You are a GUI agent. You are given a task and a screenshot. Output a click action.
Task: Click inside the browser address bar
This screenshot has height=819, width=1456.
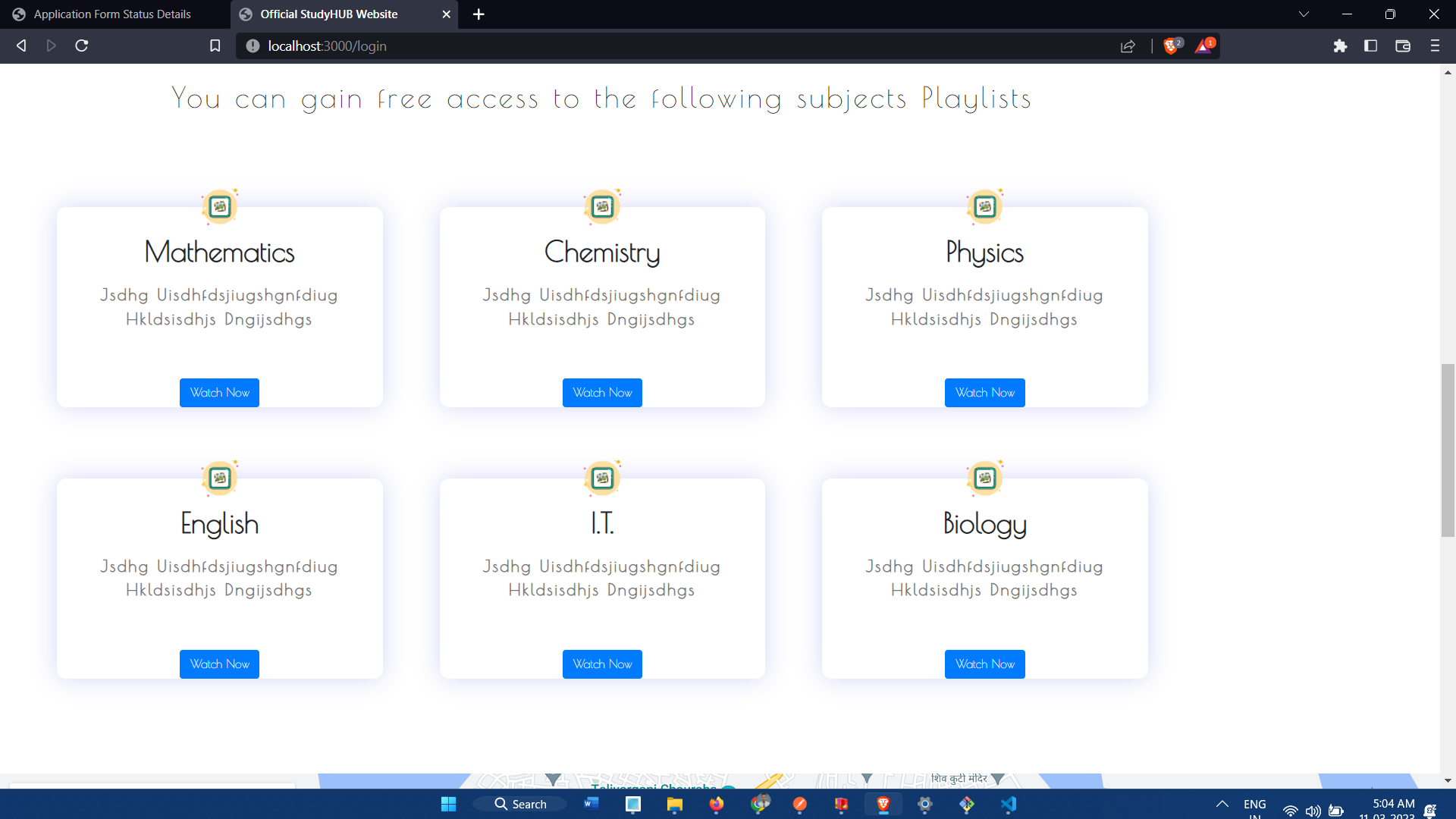coord(531,45)
